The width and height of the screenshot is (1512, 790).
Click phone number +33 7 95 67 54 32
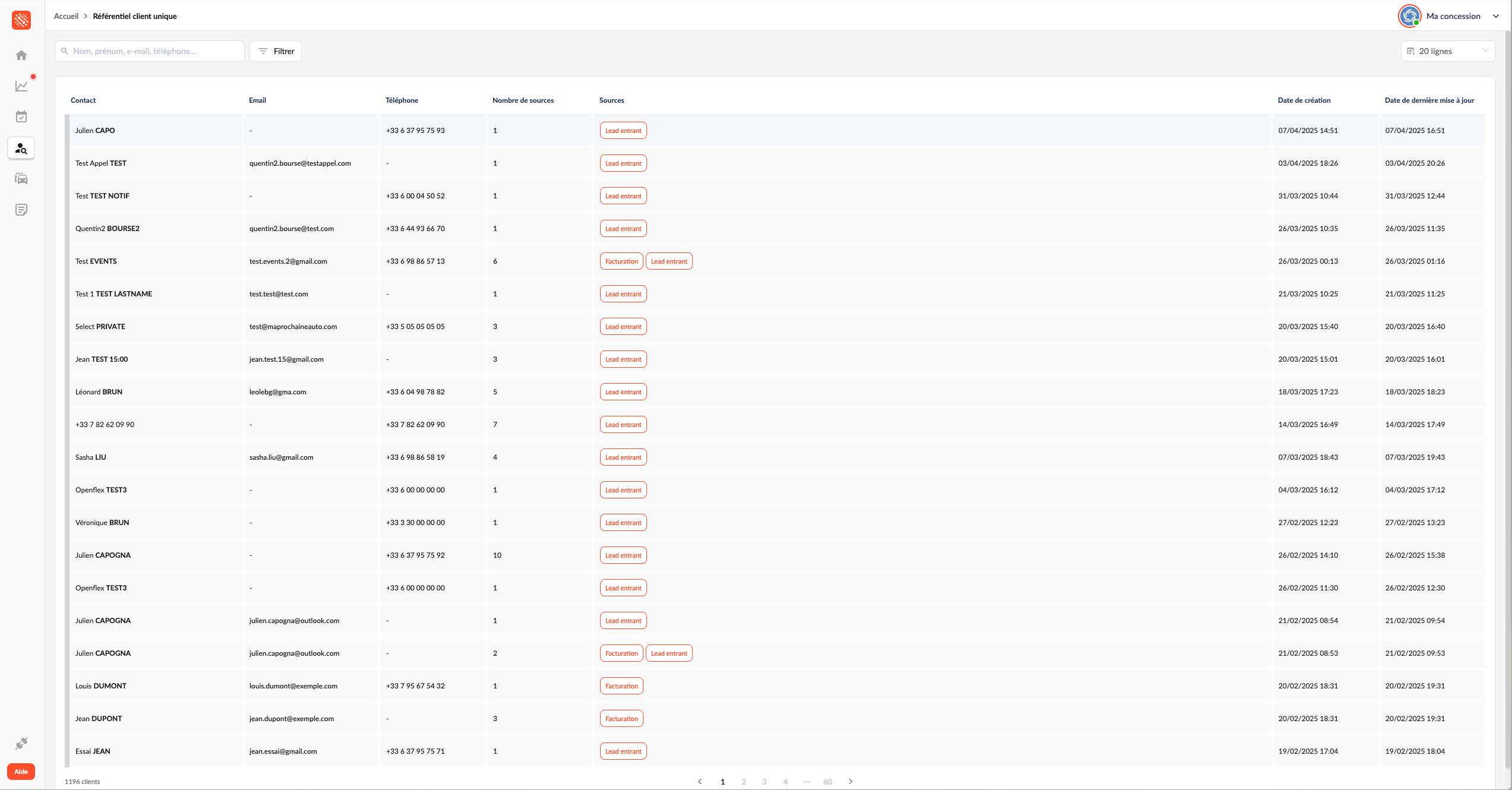(415, 686)
